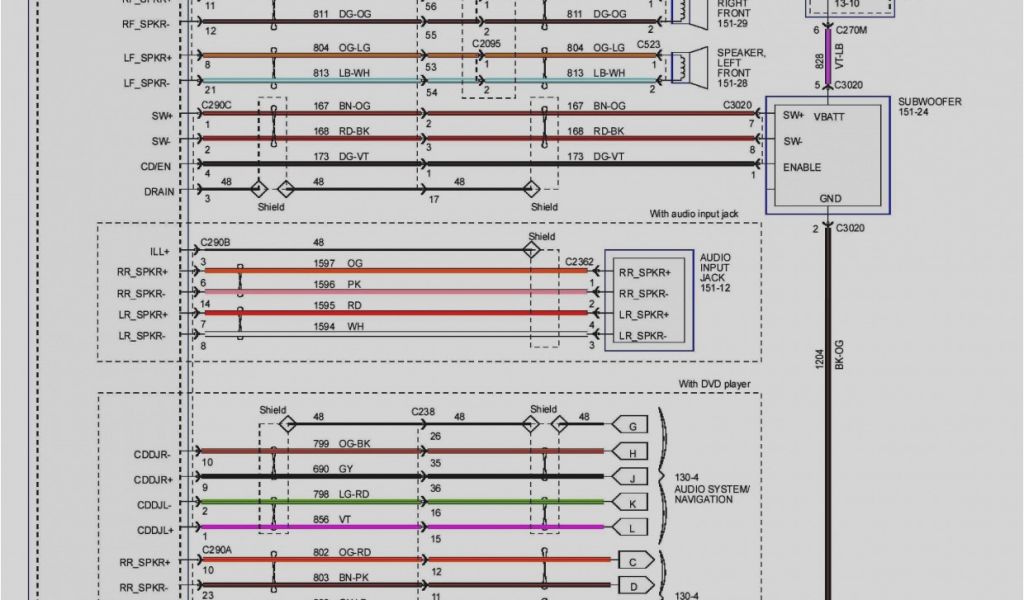Select the C238 connector label
This screenshot has height=600, width=1024.
pyautogui.click(x=424, y=411)
